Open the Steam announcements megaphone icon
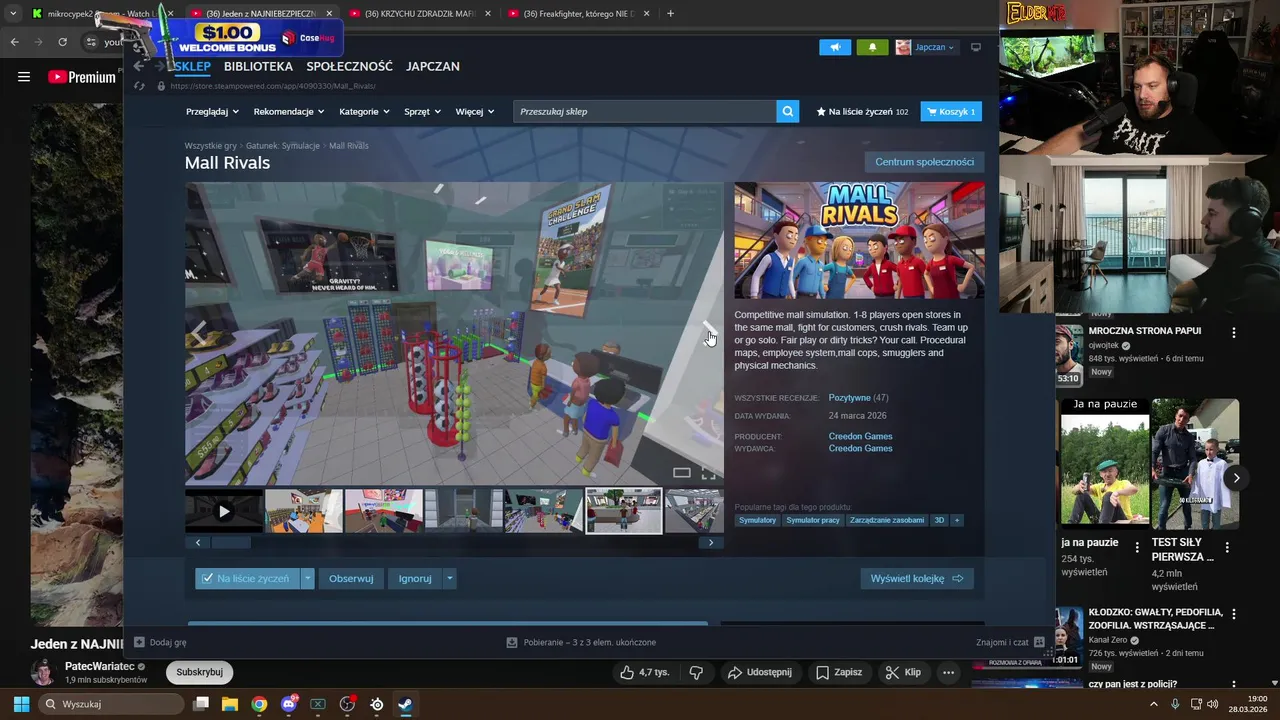The height and width of the screenshot is (720, 1280). [835, 47]
